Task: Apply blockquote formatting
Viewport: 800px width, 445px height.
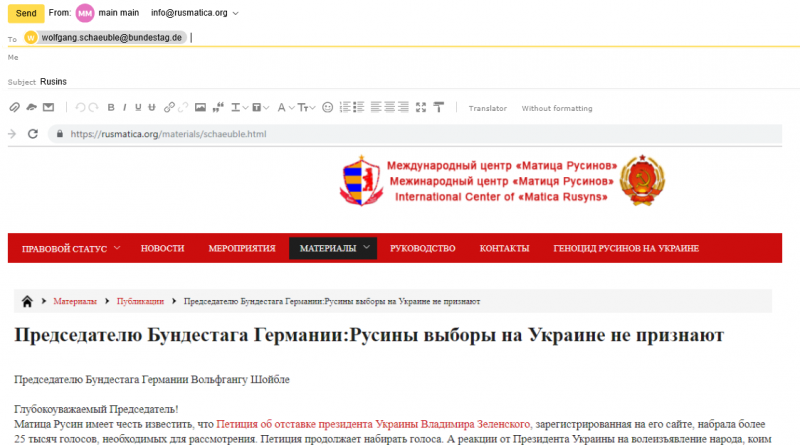Action: pyautogui.click(x=218, y=107)
